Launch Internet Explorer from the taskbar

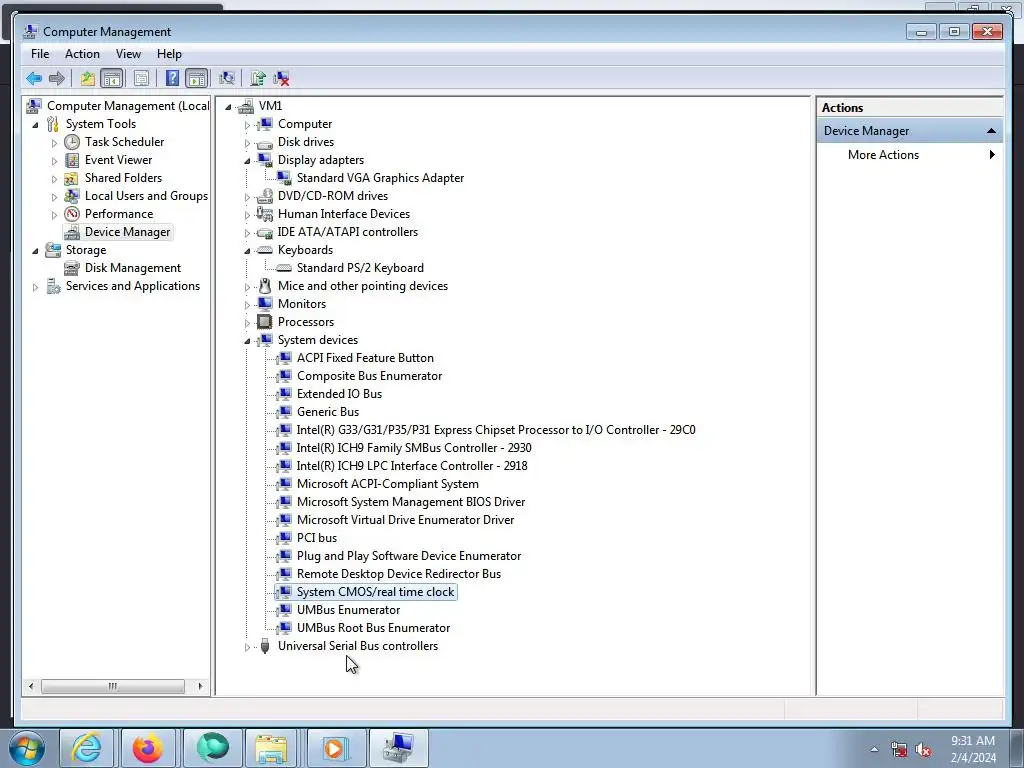[86, 748]
